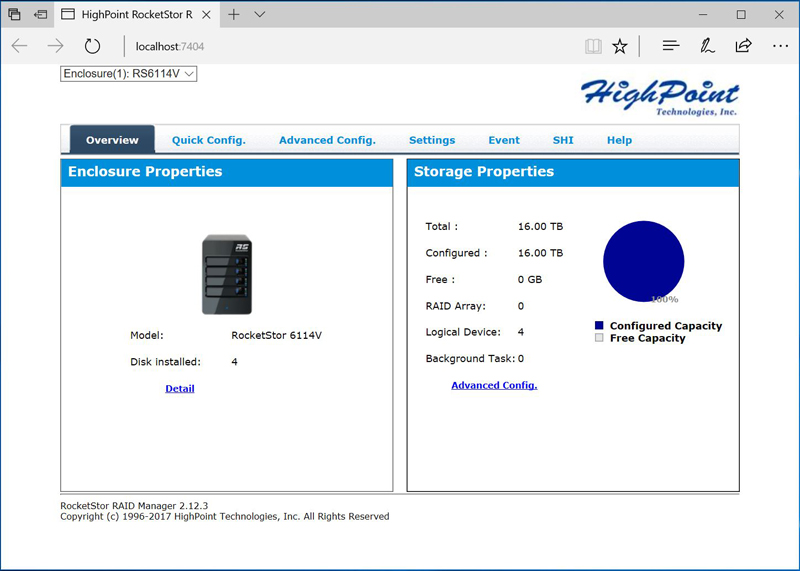800x571 pixels.
Task: Click the set tabs aside icon
Action: 38,15
